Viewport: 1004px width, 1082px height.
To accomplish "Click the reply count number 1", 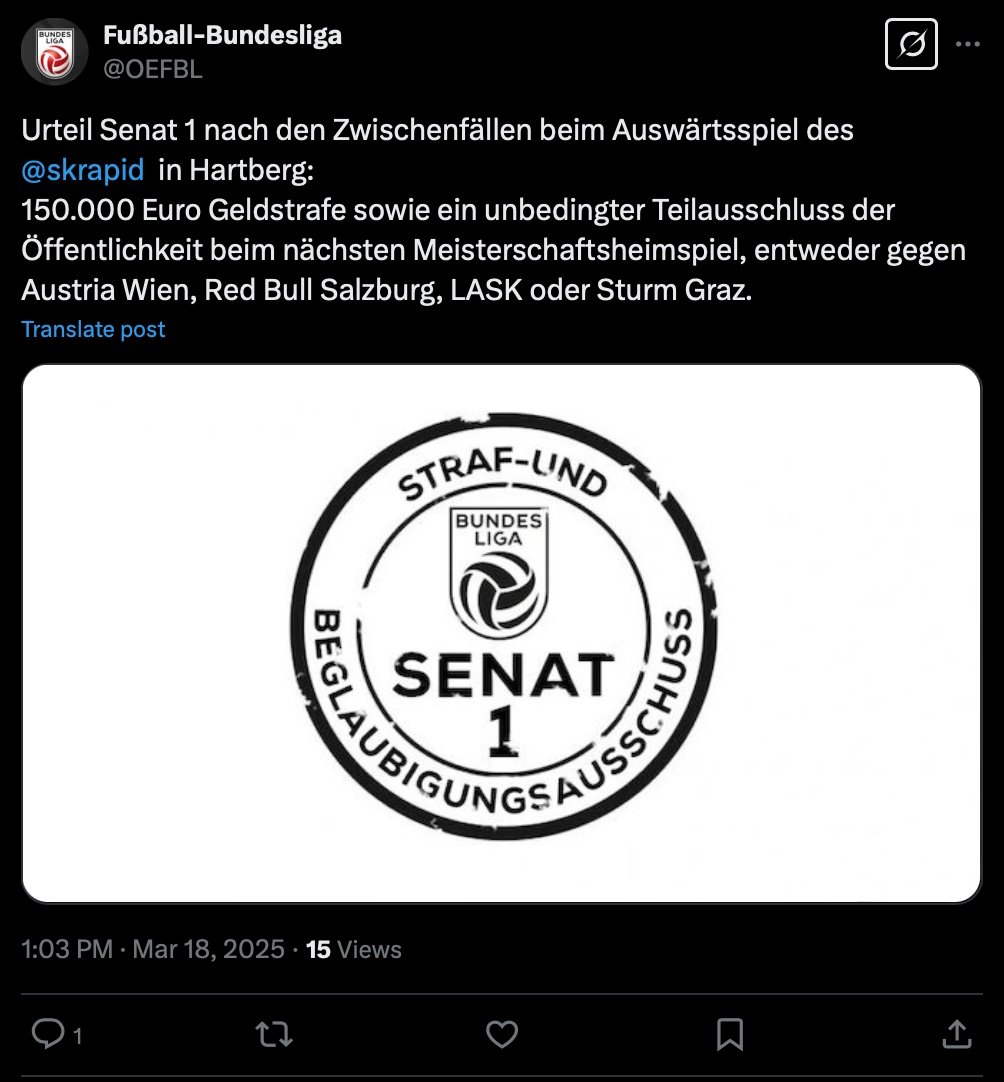I will pyautogui.click(x=78, y=1036).
